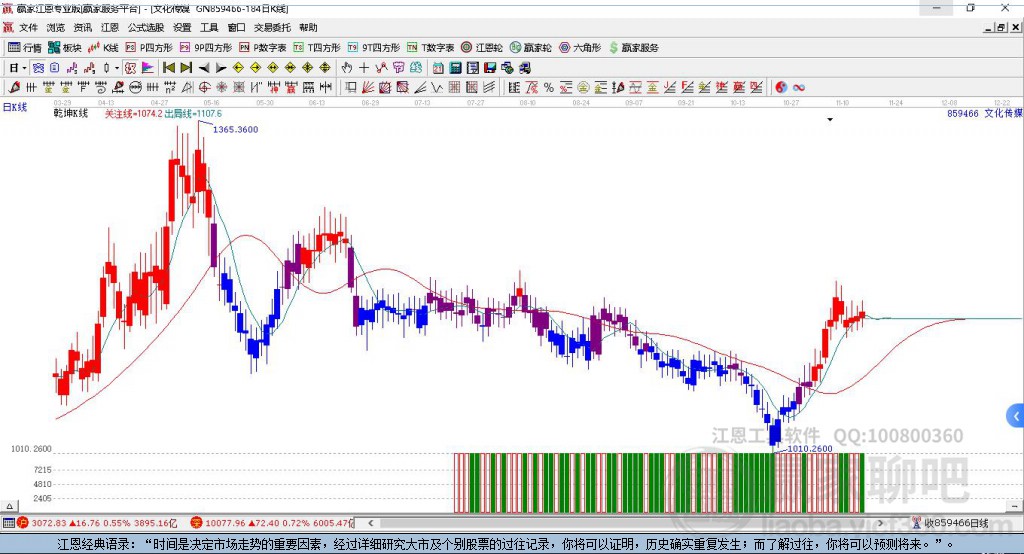1024x554 pixels.
Task: Open the 文件 menu
Action: 28,27
